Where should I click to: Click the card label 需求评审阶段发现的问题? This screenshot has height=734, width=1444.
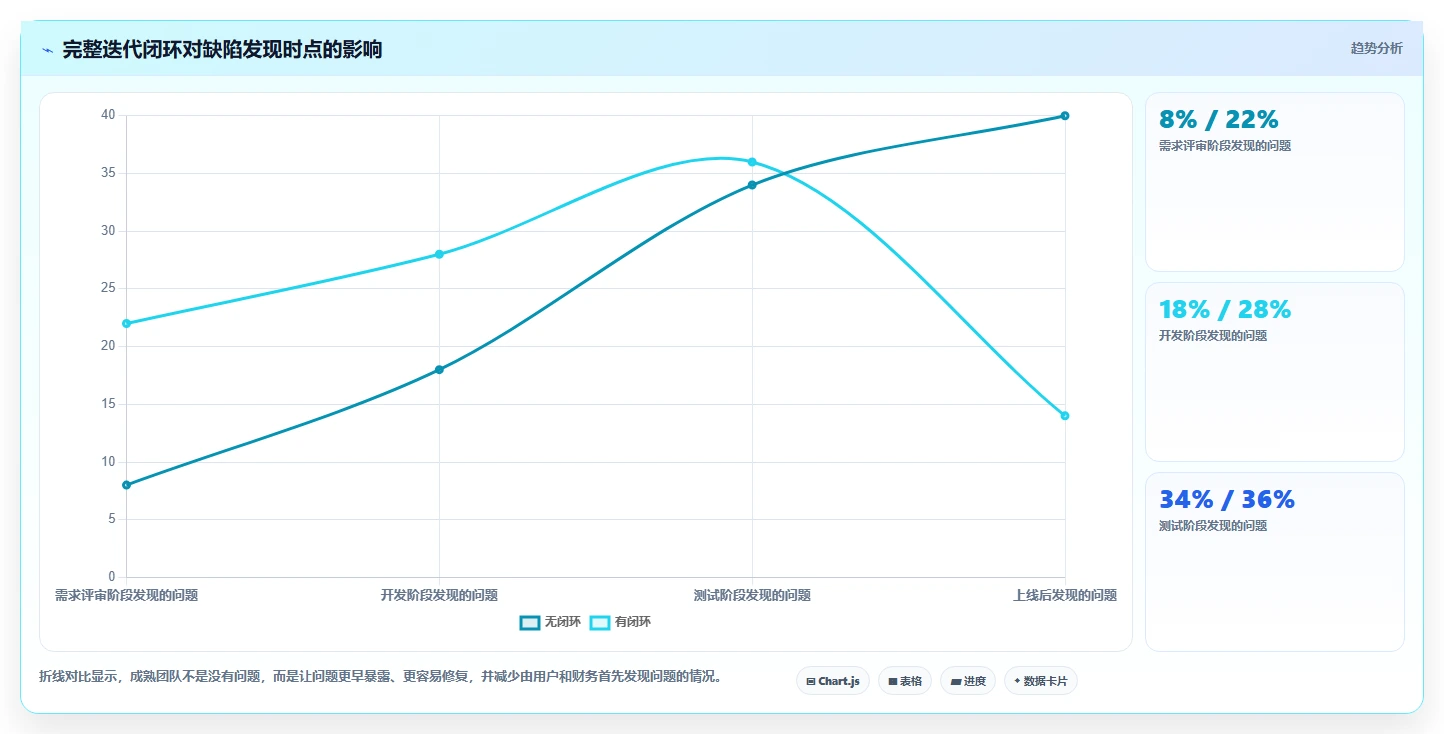pyautogui.click(x=1225, y=146)
